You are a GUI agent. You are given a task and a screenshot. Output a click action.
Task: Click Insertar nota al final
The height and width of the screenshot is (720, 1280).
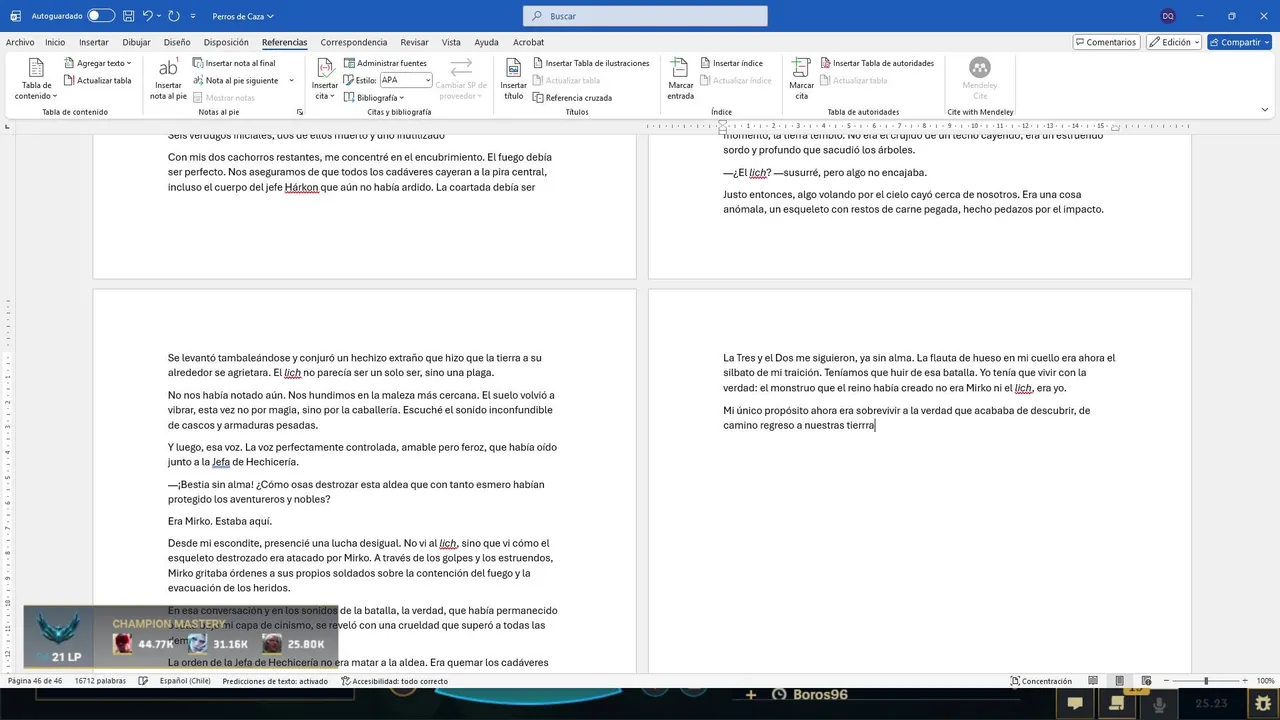click(x=234, y=63)
